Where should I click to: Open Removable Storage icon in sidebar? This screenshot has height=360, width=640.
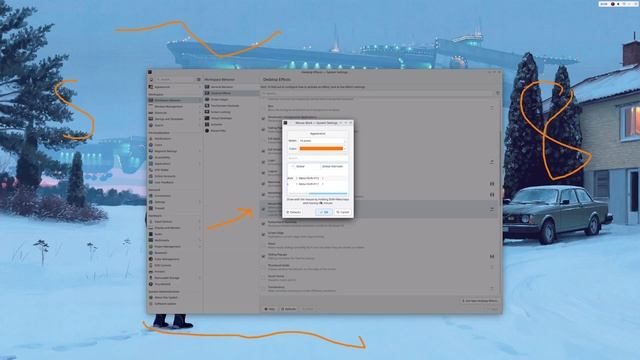pyautogui.click(x=151, y=278)
